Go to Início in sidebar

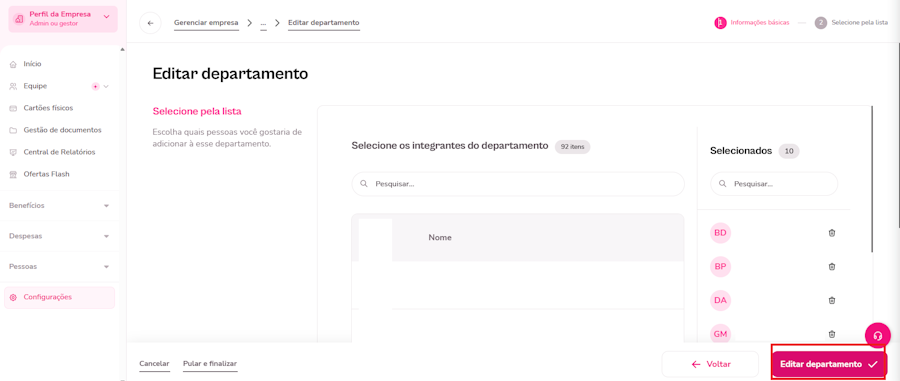[x=32, y=64]
